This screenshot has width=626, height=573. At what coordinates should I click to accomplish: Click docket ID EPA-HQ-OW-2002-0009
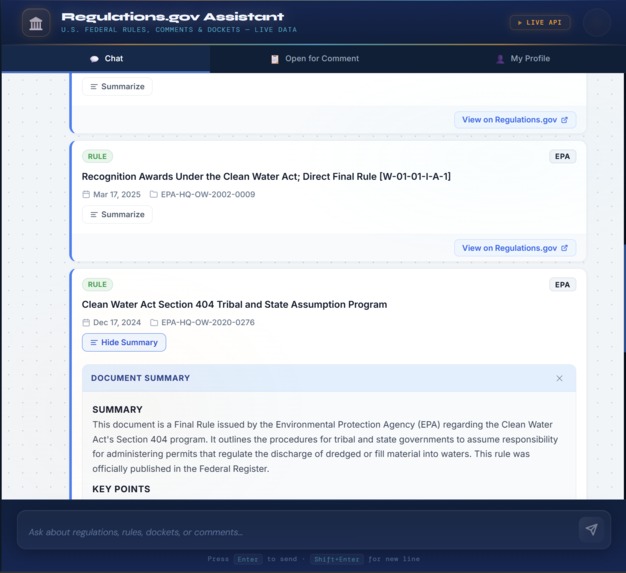[208, 194]
